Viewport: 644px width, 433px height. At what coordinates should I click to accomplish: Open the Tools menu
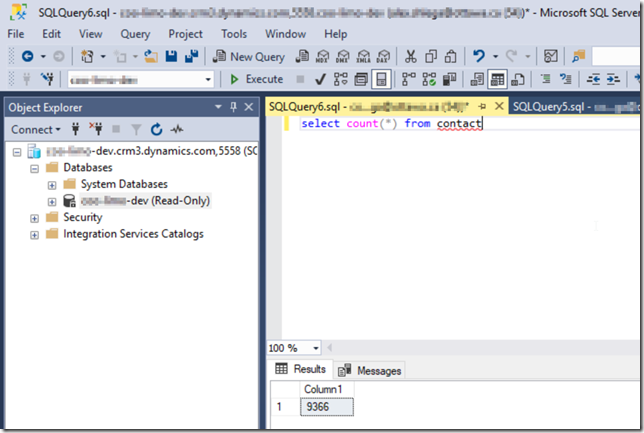pyautogui.click(x=234, y=34)
